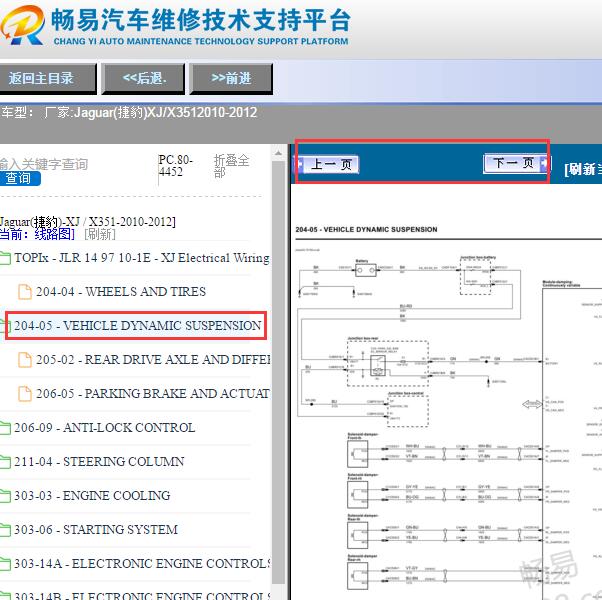Click the Jaguar(捷豹)-XJ / X351-2010-2012 breadcrumb
The image size is (602, 600).
coord(88,222)
